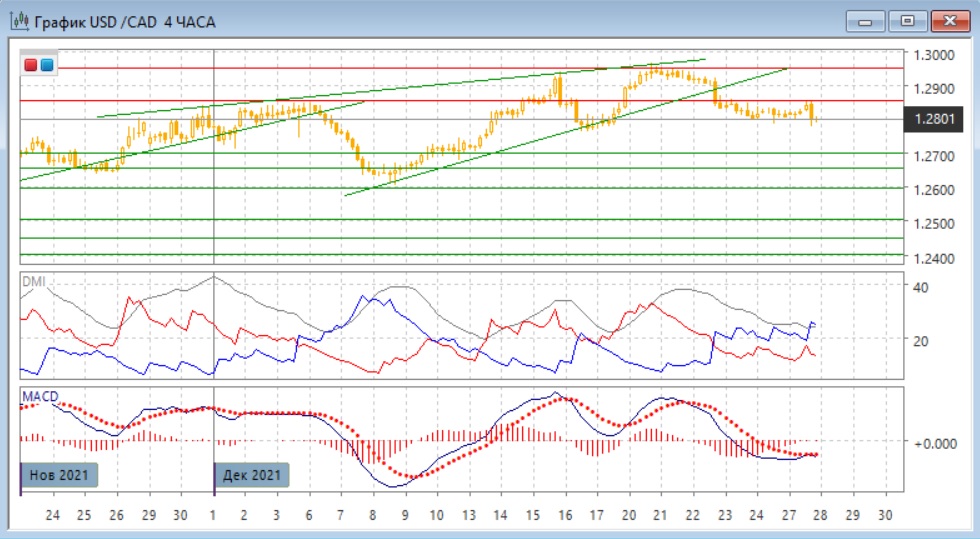Viewport: 980px width, 539px height.
Task: Click the 1.3000 price axis label
Action: pos(931,54)
